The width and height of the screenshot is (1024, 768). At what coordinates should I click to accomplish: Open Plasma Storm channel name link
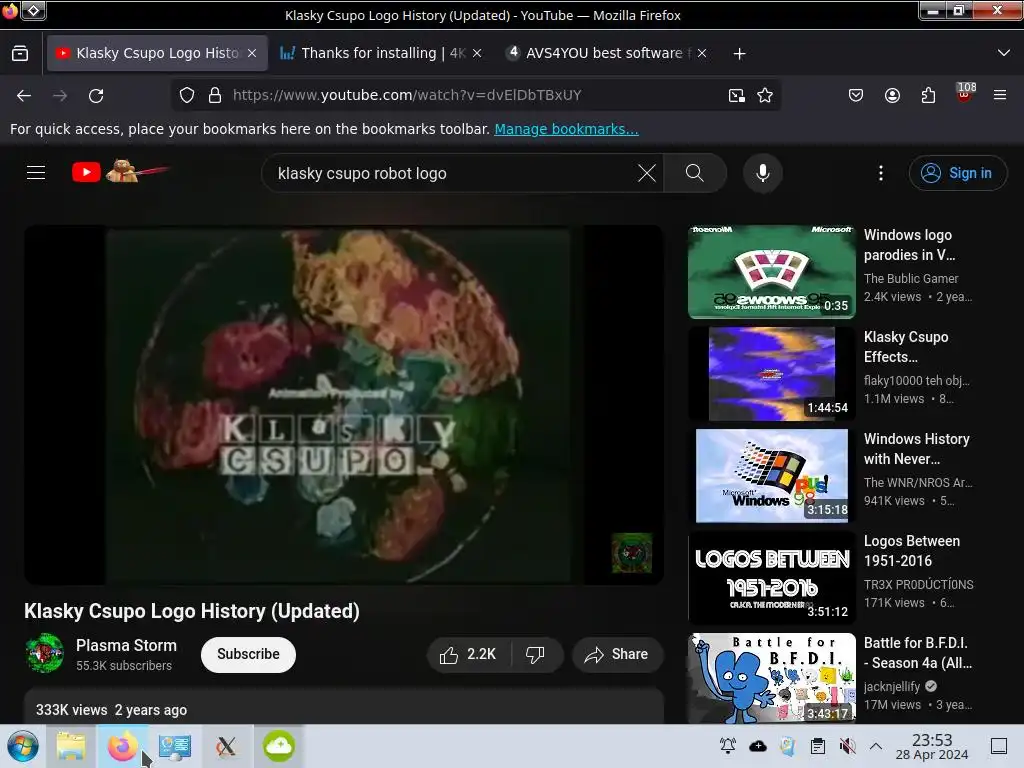tap(126, 645)
